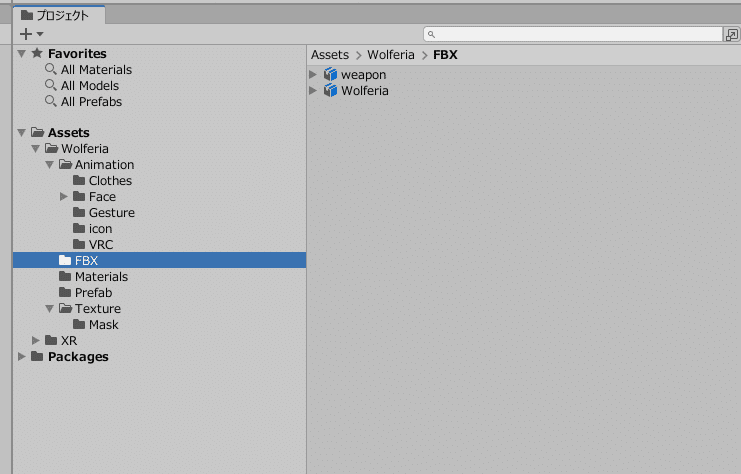Screen dimensions: 741x474
Task: Click the All Materials search icon
Action: click(51, 69)
